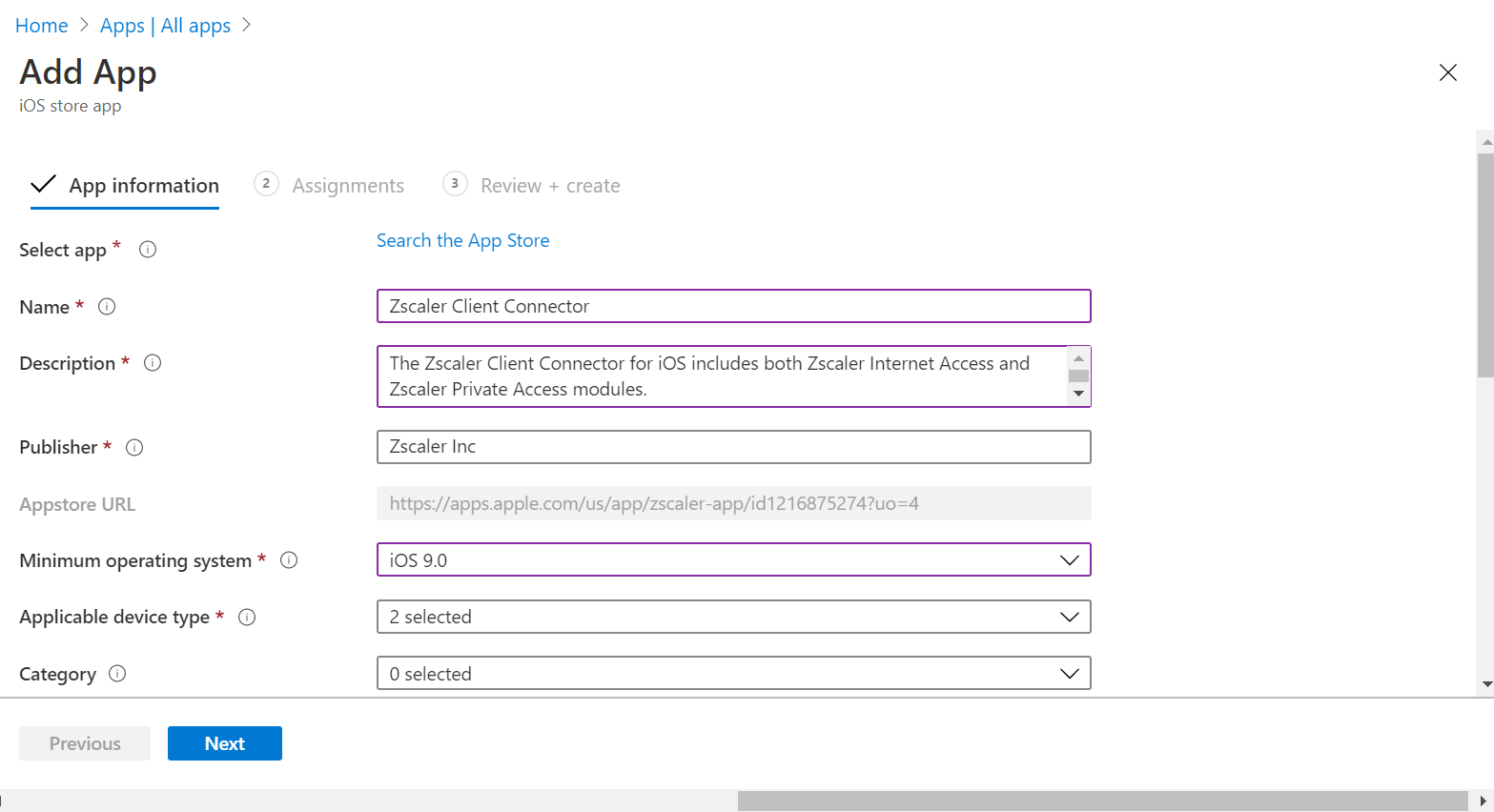Click the info icon beside Select app

(148, 249)
